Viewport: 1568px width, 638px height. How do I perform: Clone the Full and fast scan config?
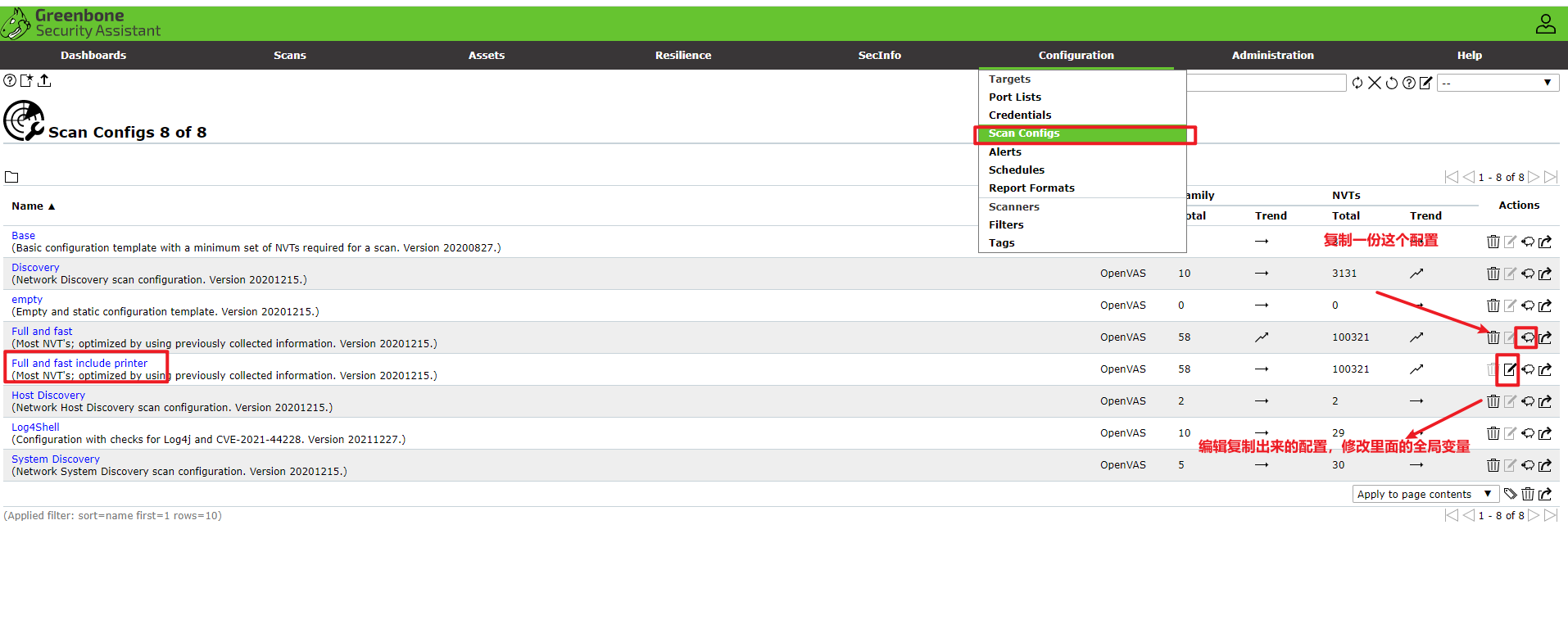pyautogui.click(x=1528, y=337)
